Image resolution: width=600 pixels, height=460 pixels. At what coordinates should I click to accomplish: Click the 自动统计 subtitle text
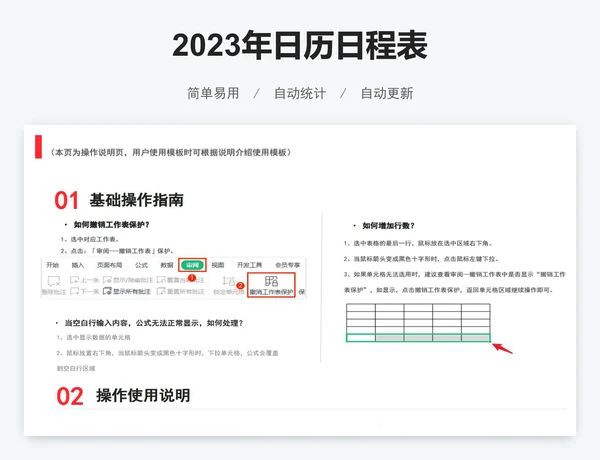click(x=300, y=93)
